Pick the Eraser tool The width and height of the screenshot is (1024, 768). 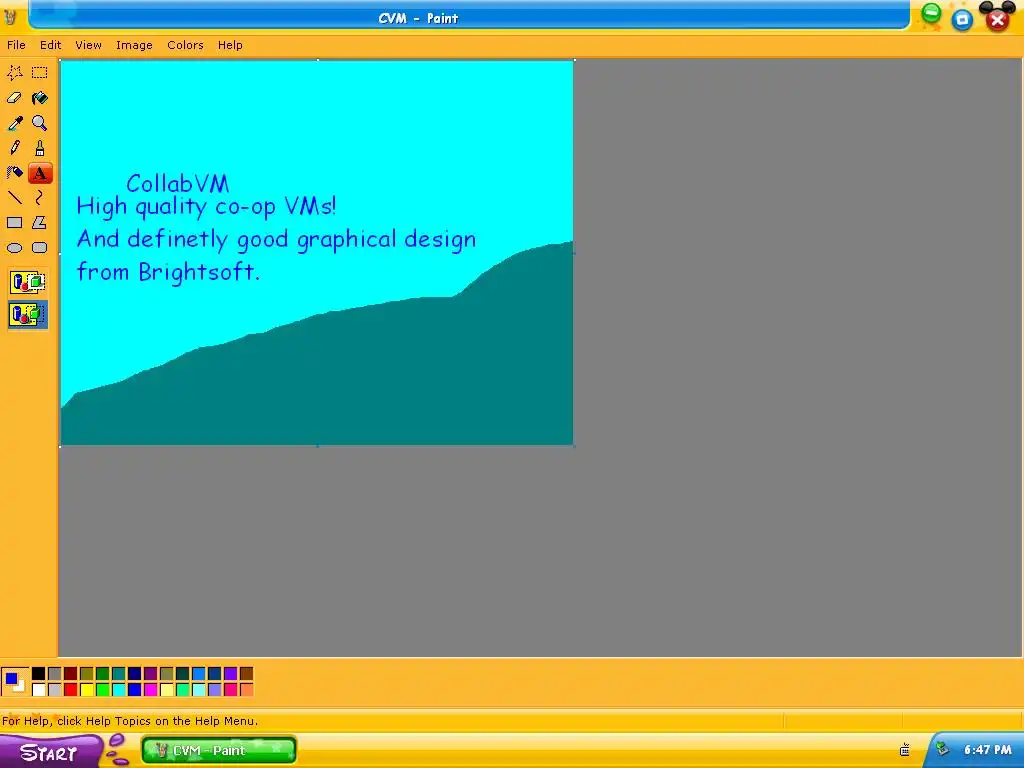(x=14, y=98)
